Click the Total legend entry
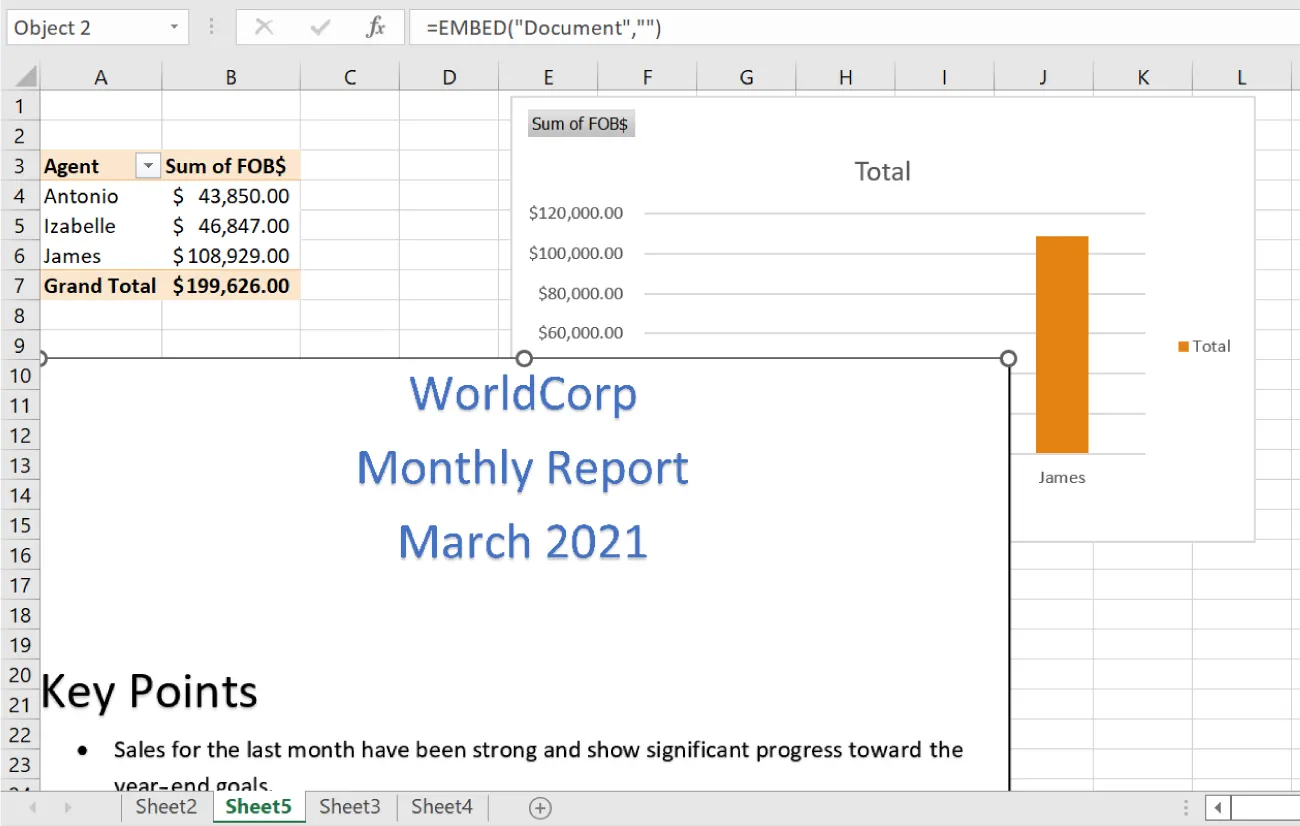 (1213, 346)
